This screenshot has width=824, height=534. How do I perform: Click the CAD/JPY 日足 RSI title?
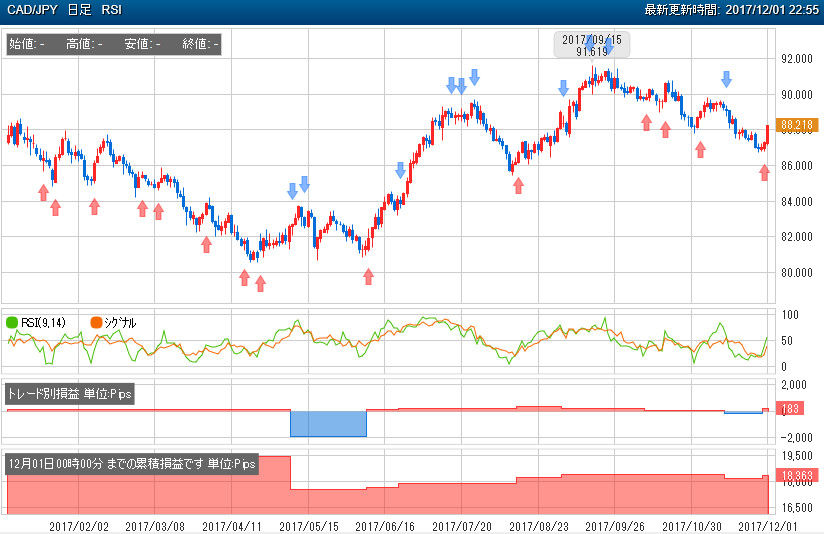(64, 10)
